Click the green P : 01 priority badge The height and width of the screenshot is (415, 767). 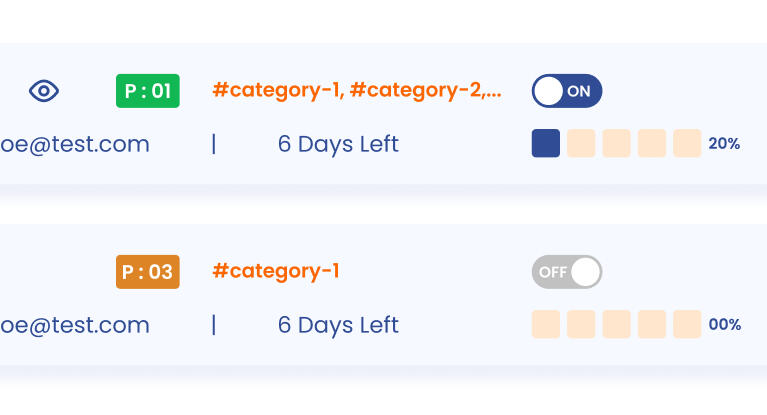coord(147,91)
